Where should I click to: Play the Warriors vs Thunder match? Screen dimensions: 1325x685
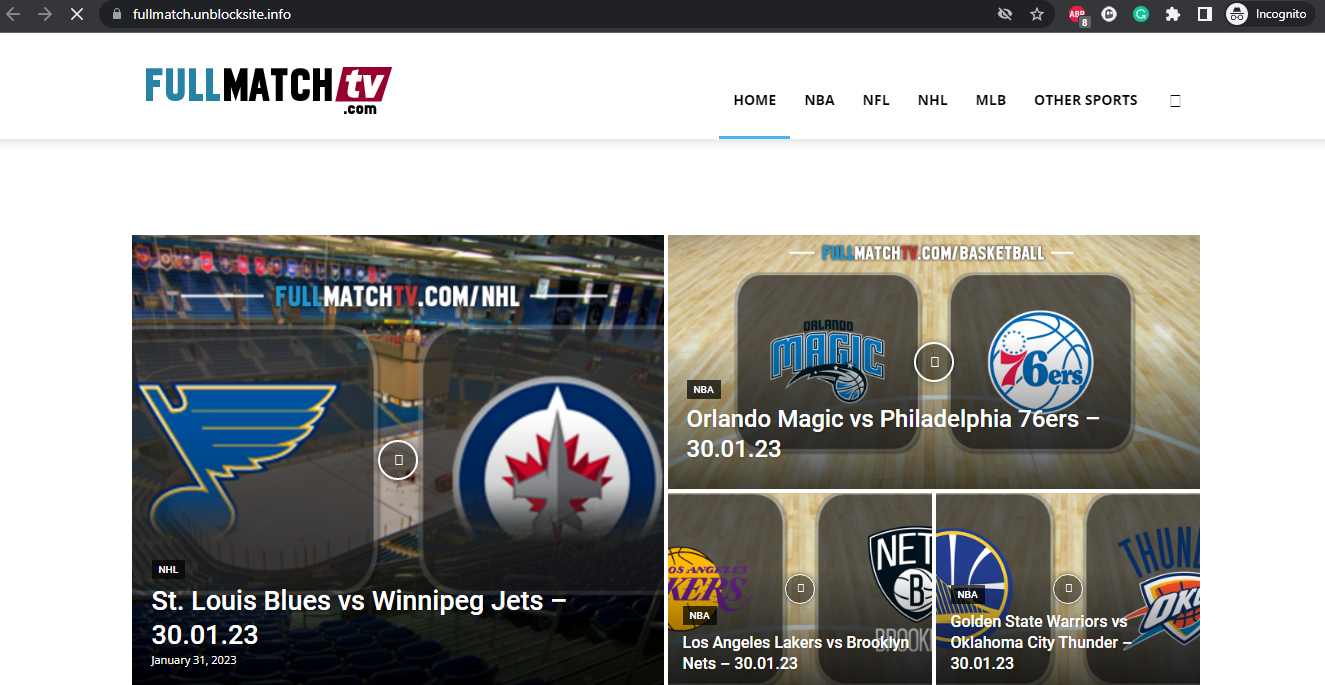(1067, 589)
